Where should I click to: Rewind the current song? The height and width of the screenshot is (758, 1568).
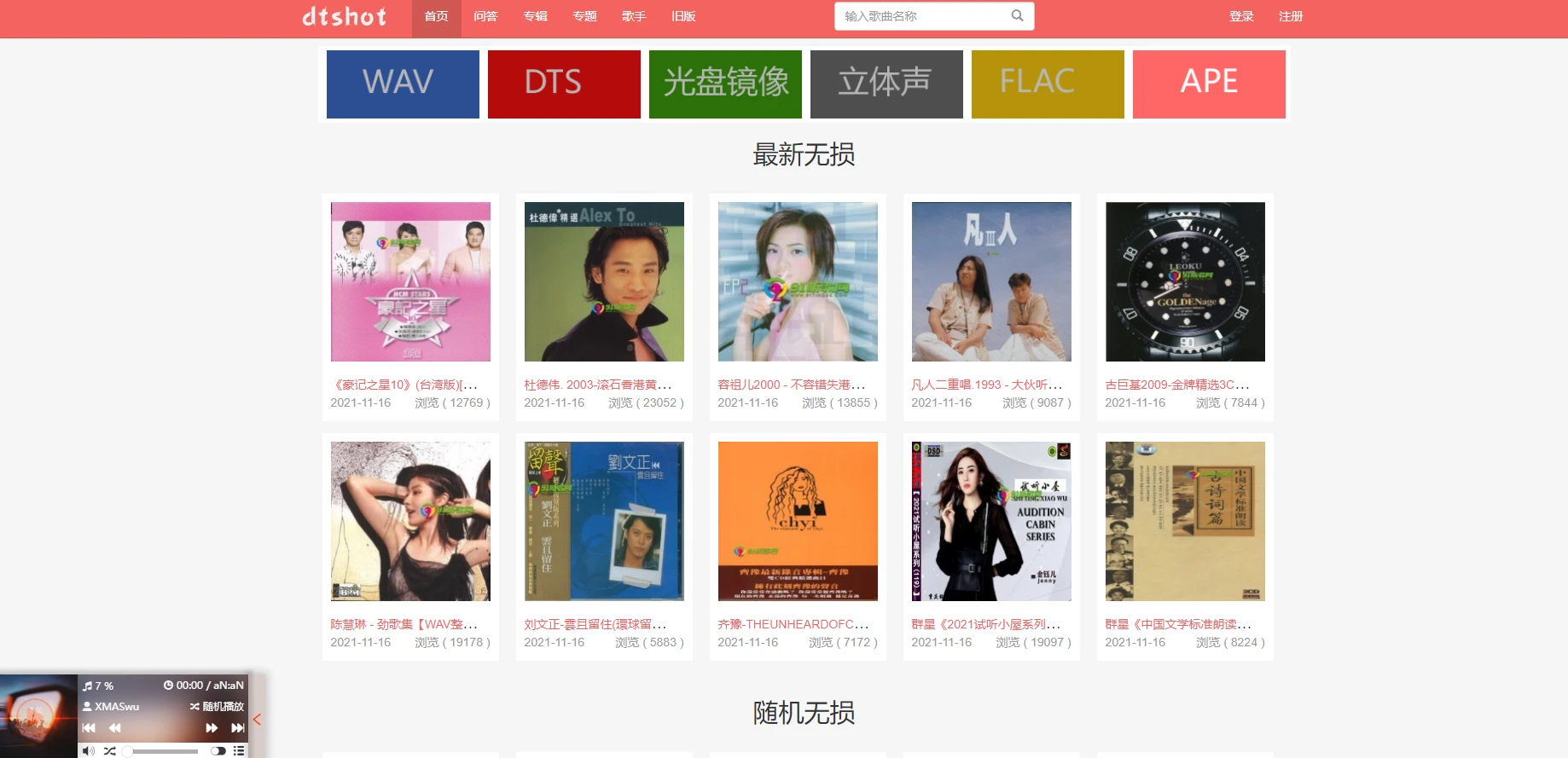click(x=115, y=727)
